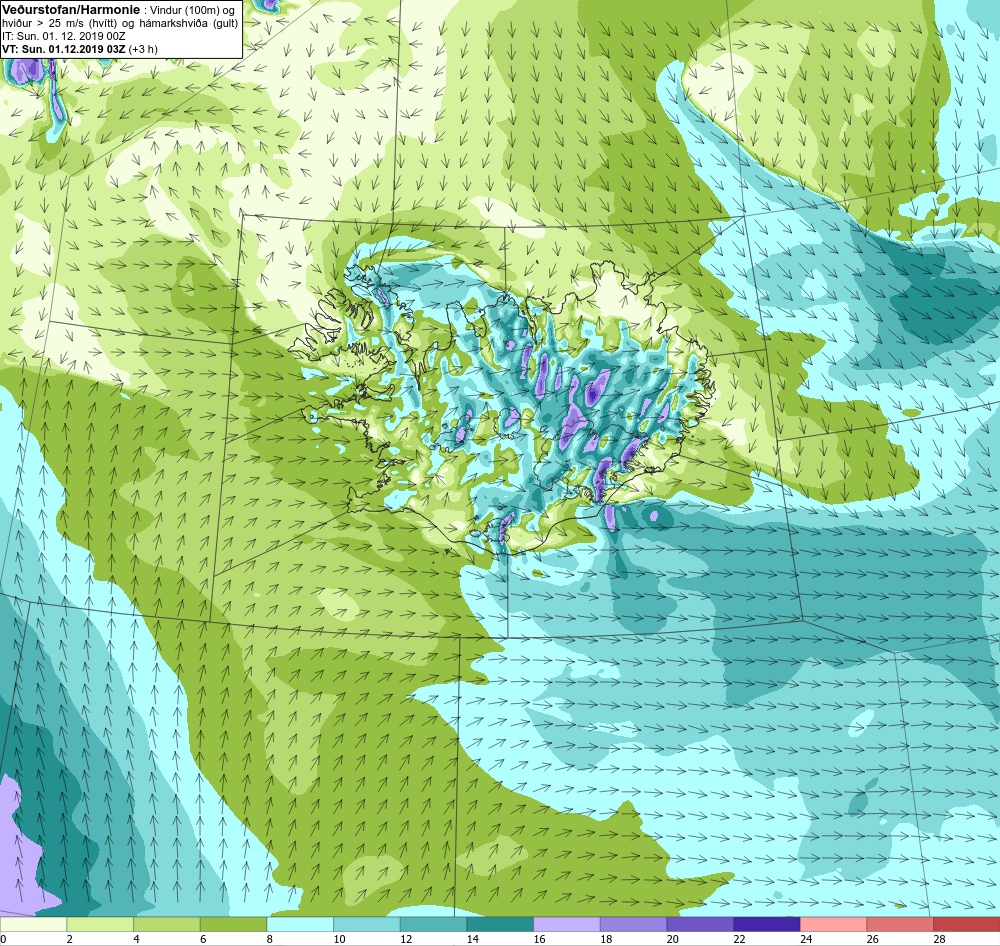Click the cyan 10–12 m/s legend swatch
The width and height of the screenshot is (1000, 946).
click(x=366, y=924)
